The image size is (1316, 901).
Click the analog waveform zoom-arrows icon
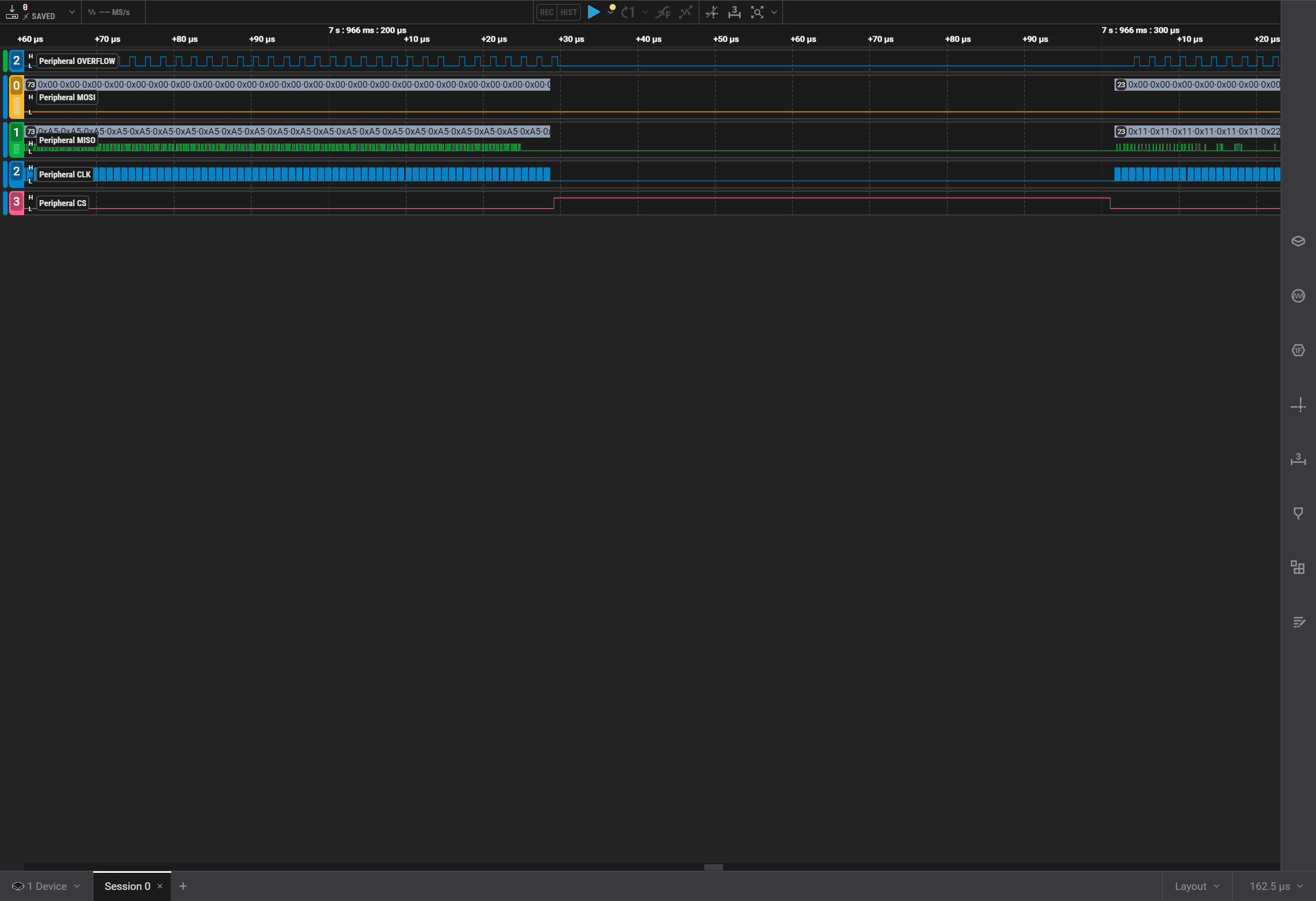coord(686,12)
